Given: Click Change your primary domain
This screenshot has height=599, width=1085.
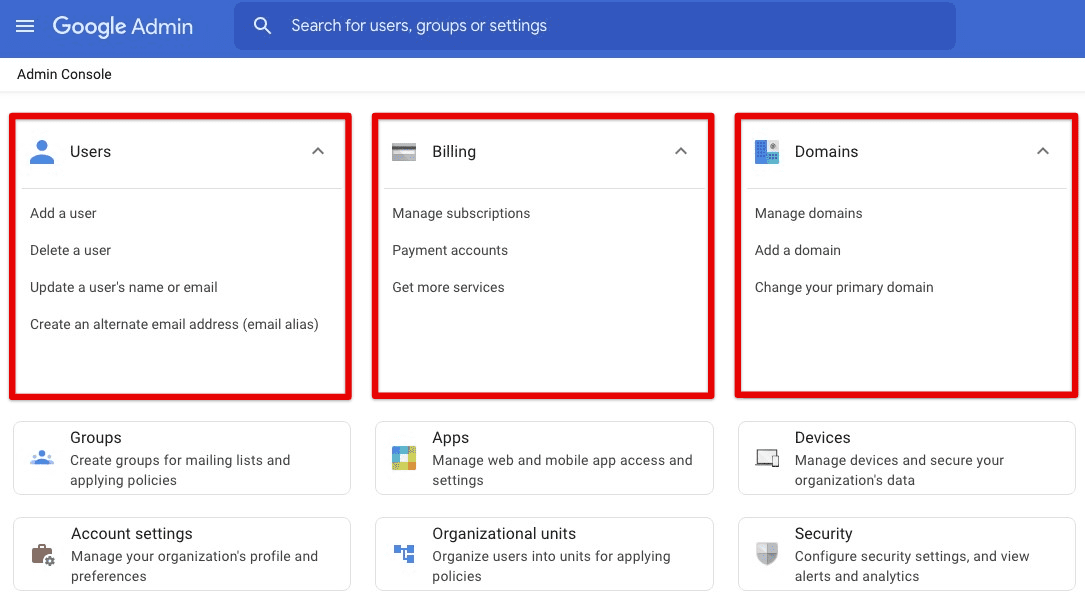Looking at the screenshot, I should pos(844,287).
